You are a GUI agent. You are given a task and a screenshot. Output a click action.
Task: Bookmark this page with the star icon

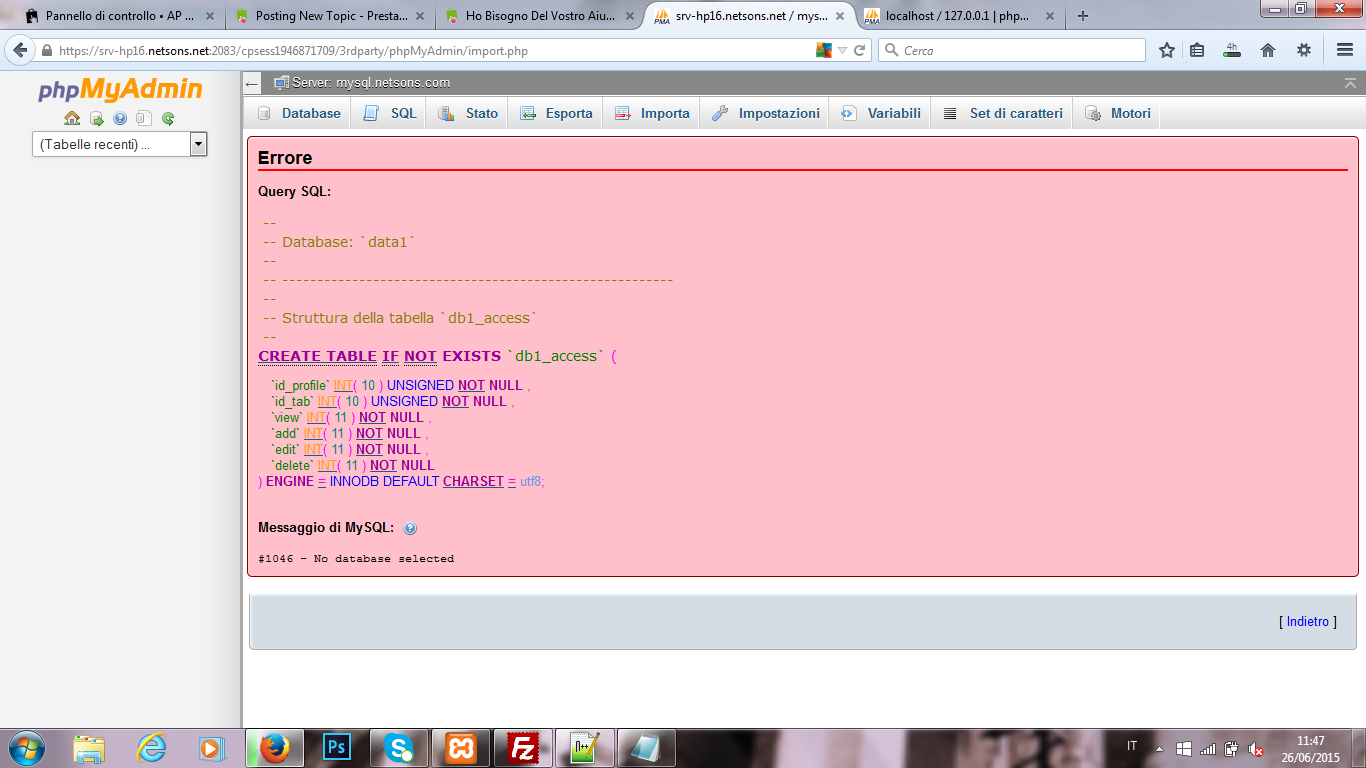(x=1166, y=50)
